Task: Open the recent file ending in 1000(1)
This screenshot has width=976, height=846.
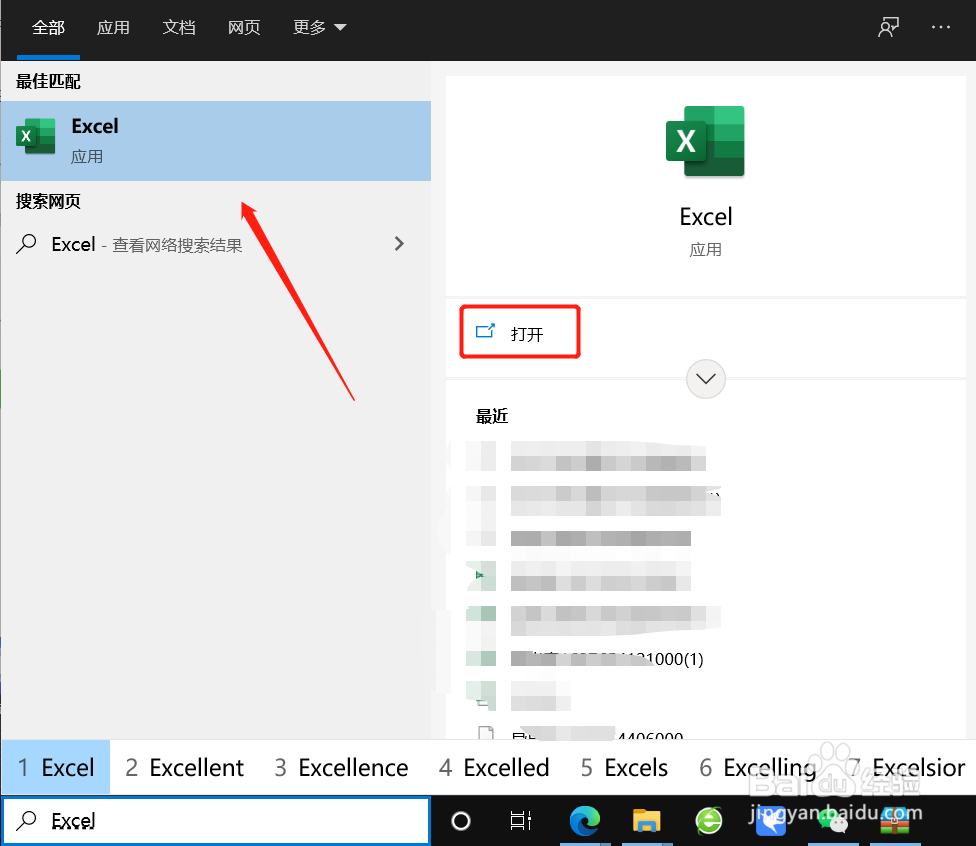Action: pos(607,659)
